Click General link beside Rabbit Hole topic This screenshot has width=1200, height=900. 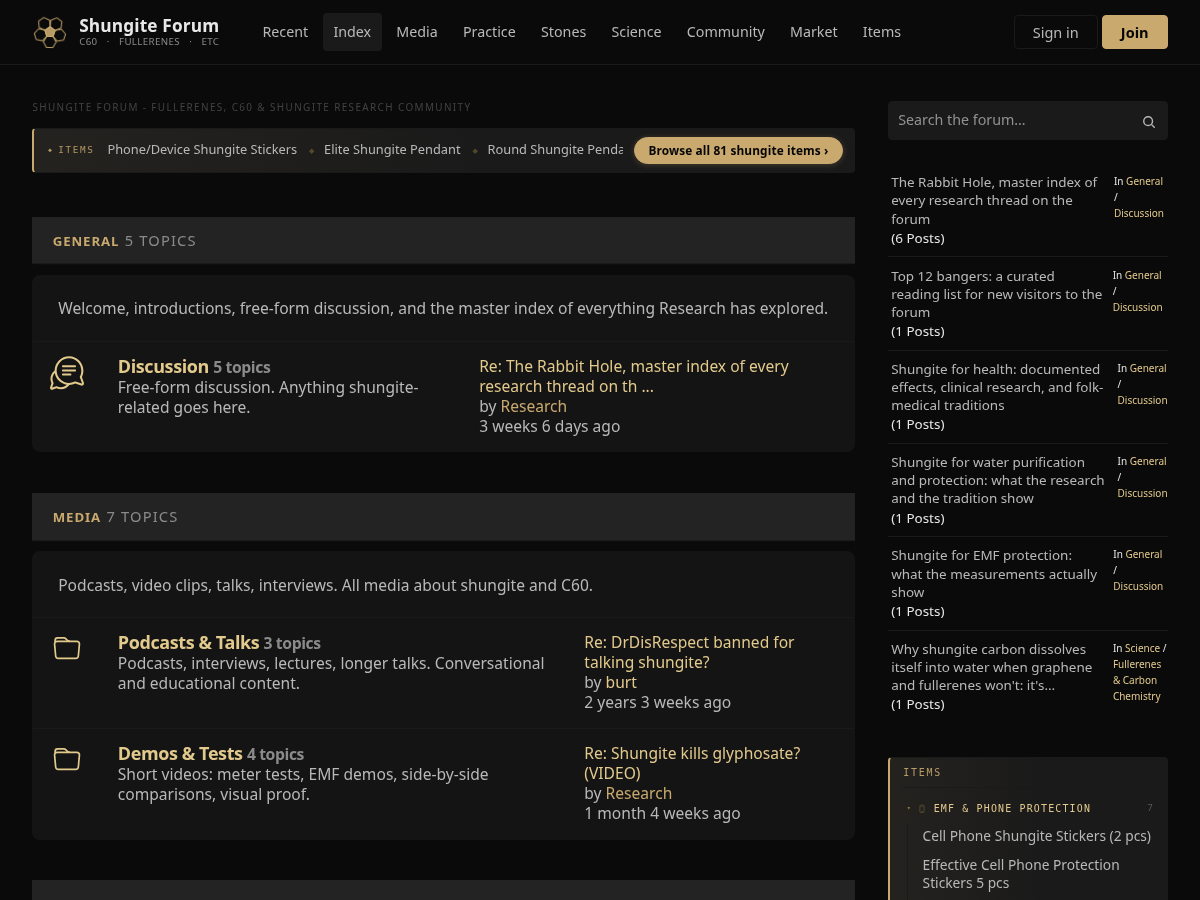pyautogui.click(x=1144, y=181)
